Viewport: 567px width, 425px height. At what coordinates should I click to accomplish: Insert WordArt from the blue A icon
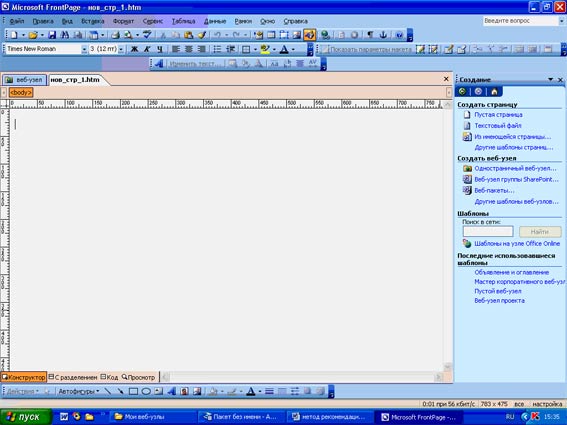(x=159, y=64)
